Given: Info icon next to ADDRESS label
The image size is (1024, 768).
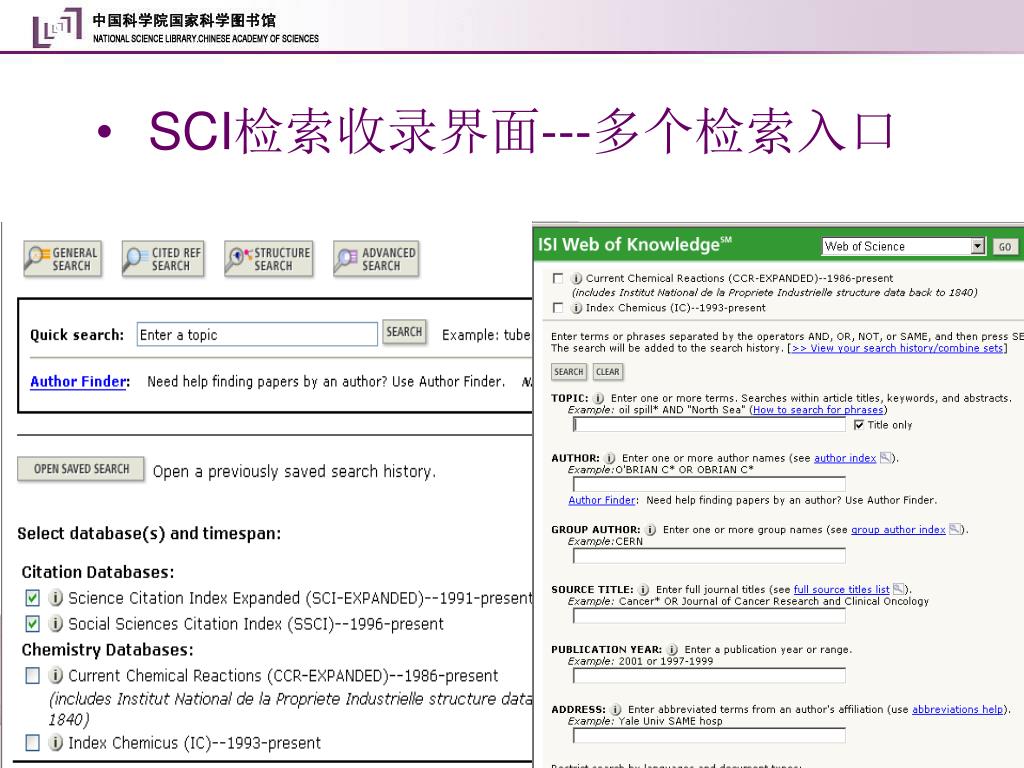Looking at the screenshot, I should click(615, 709).
